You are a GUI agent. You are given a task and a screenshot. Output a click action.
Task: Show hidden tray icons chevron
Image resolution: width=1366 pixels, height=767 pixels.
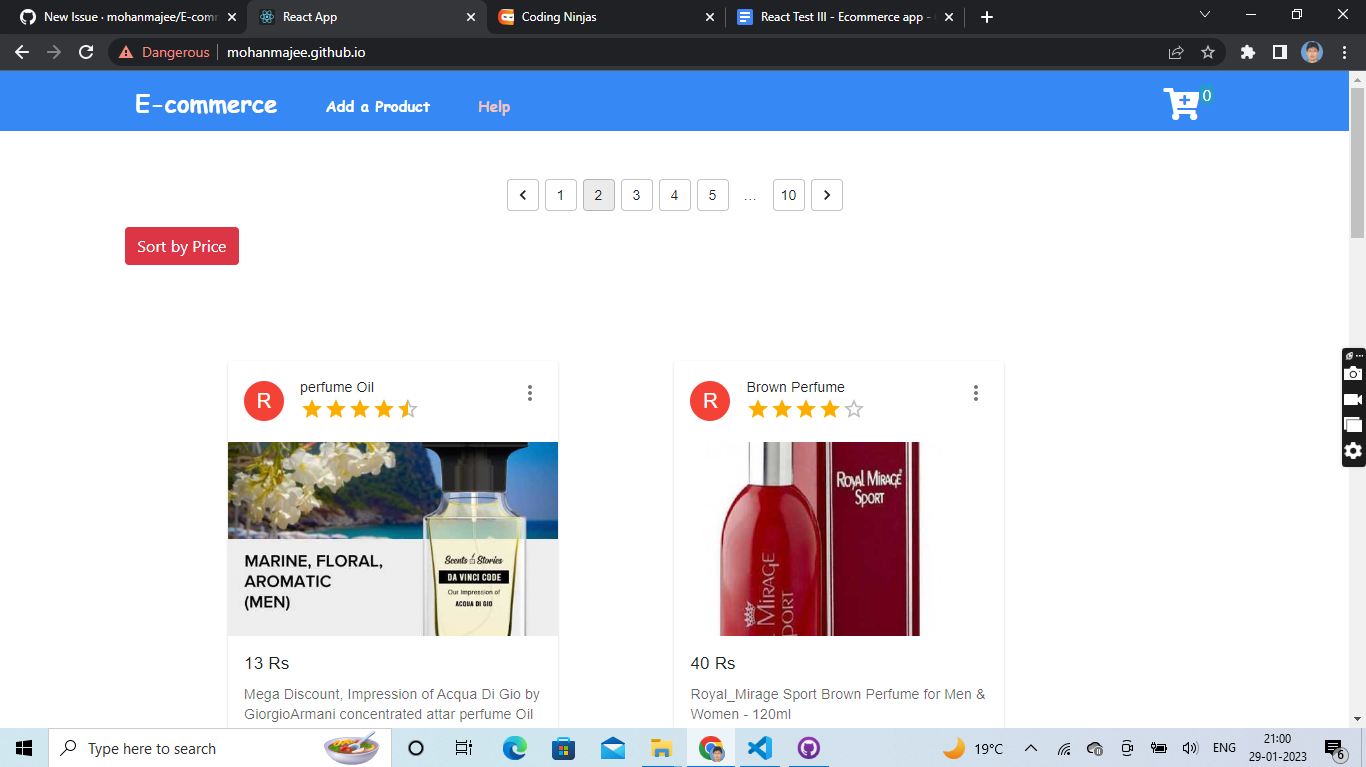(x=1031, y=748)
